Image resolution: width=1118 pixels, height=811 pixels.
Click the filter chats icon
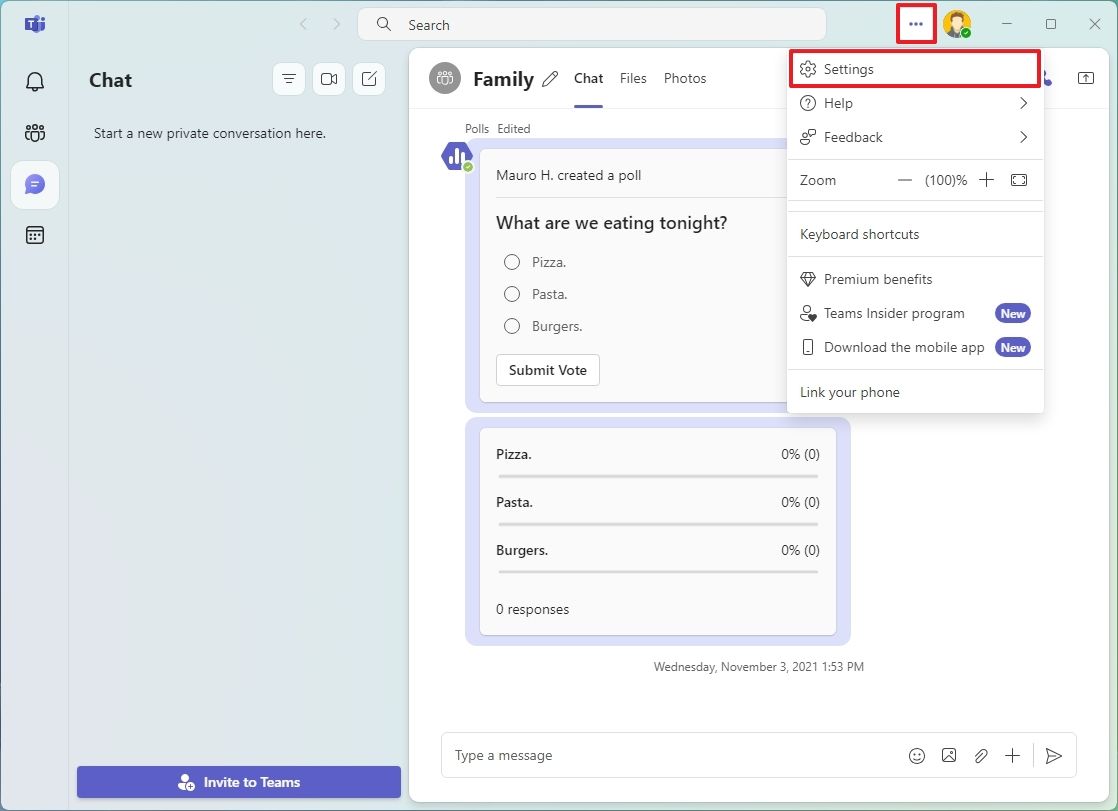point(289,78)
